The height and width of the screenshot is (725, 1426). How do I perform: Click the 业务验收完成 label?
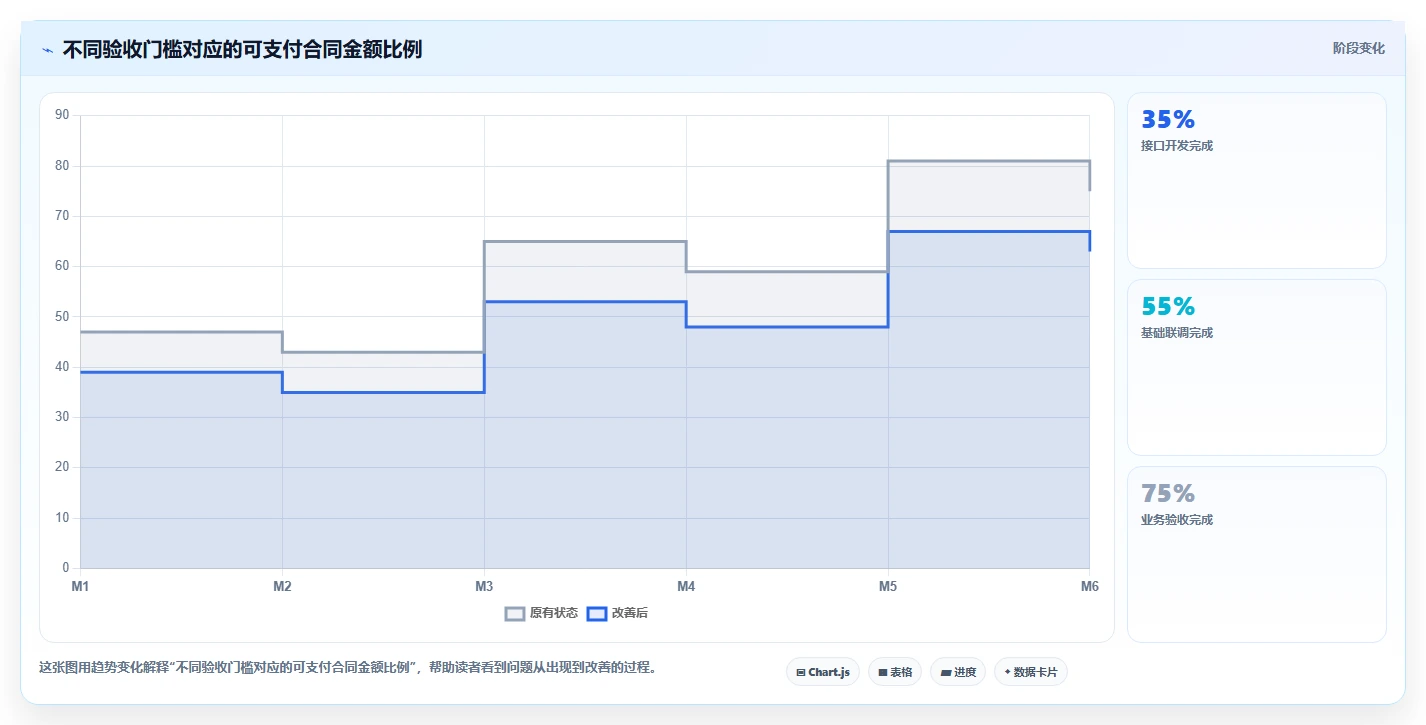coord(1176,520)
